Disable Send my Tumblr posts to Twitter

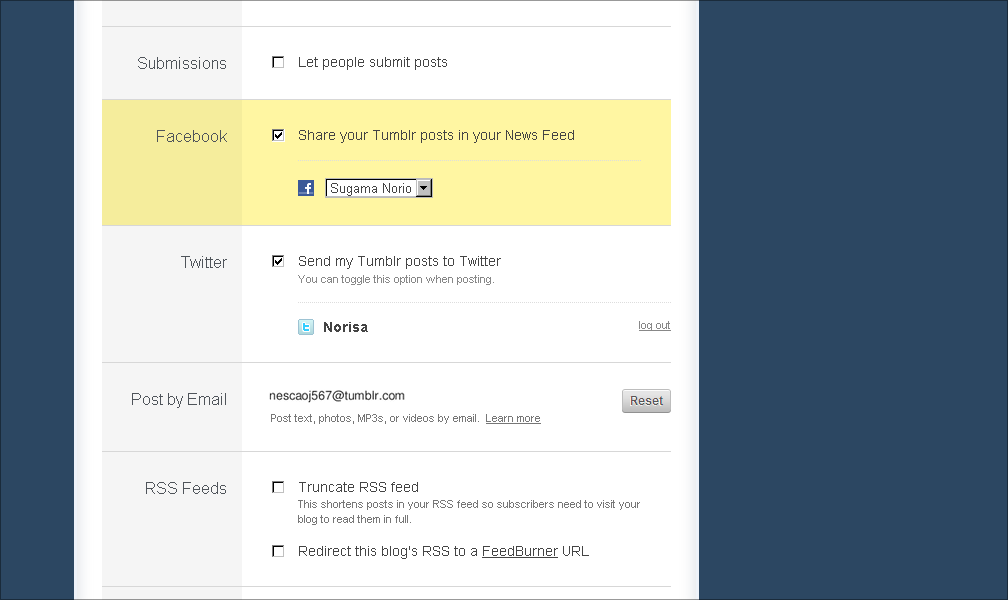click(x=278, y=261)
